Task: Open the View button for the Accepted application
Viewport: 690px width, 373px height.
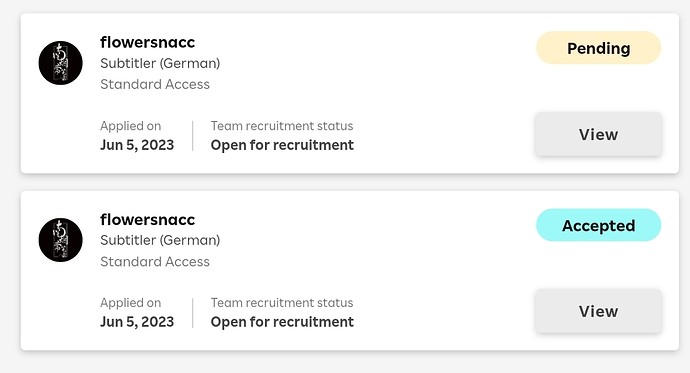Action: click(x=598, y=311)
